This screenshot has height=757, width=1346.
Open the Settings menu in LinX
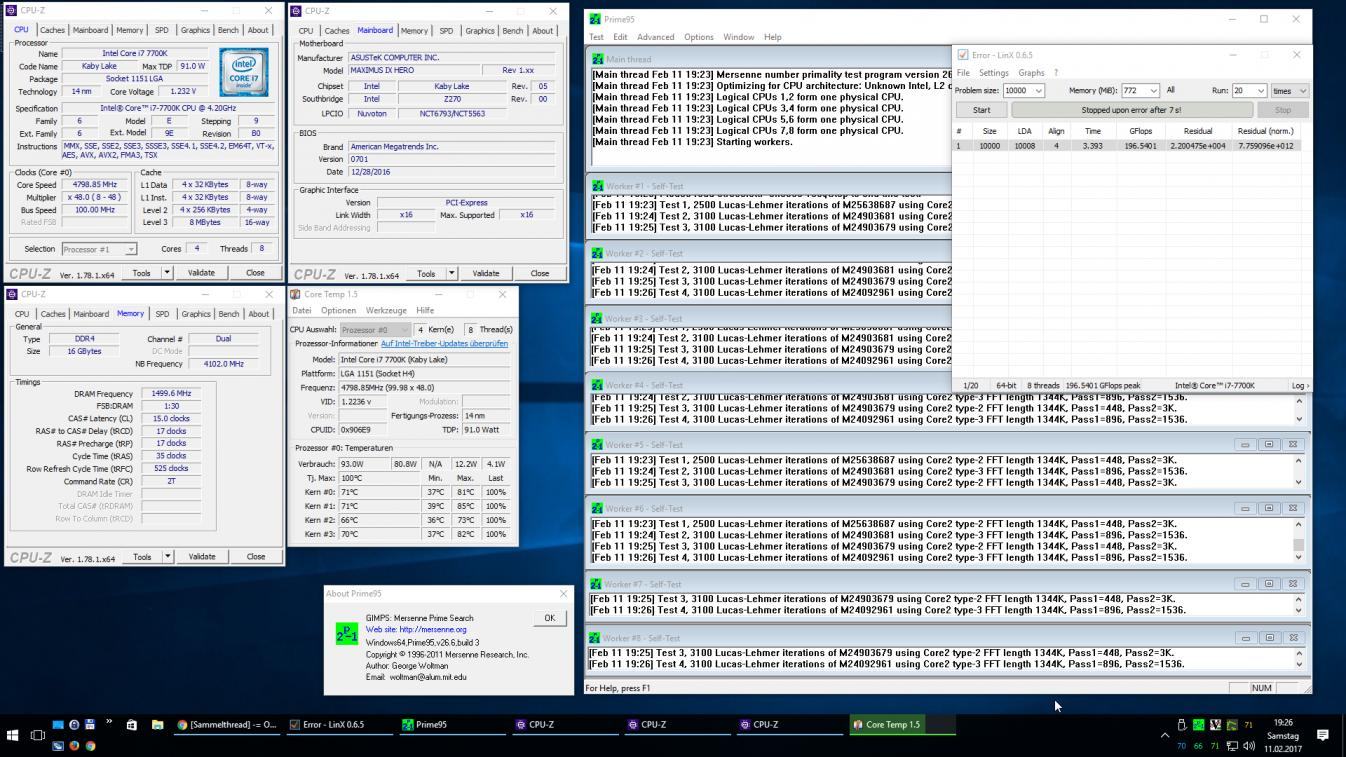click(993, 73)
